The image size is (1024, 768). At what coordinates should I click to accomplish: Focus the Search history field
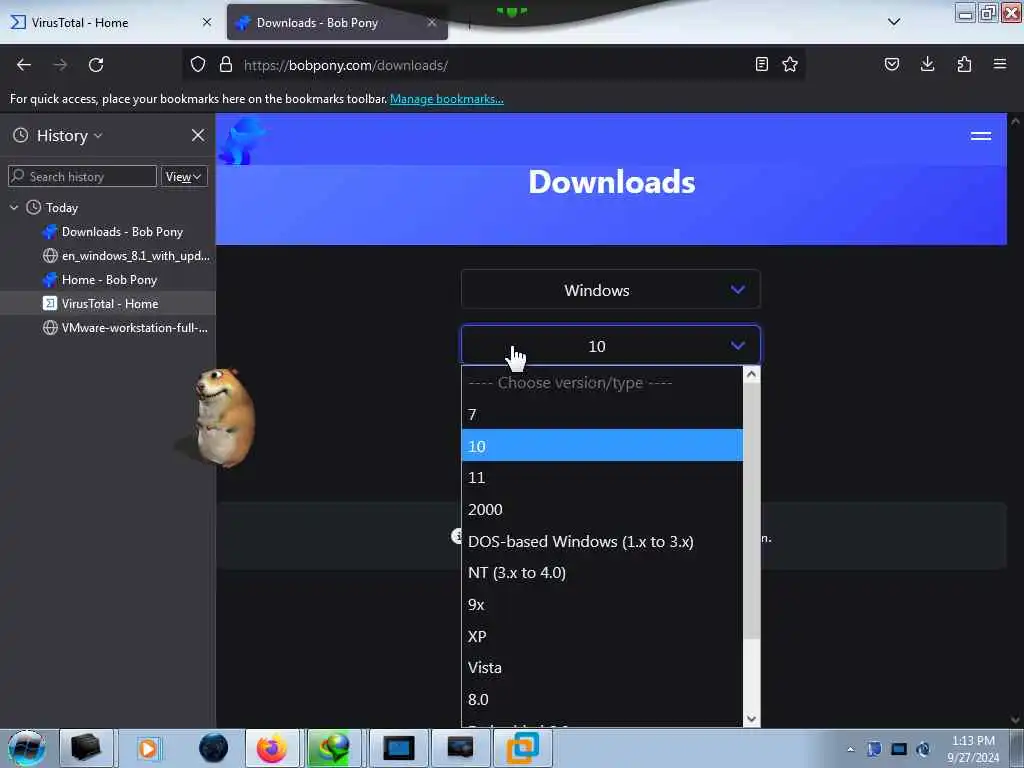(x=82, y=176)
